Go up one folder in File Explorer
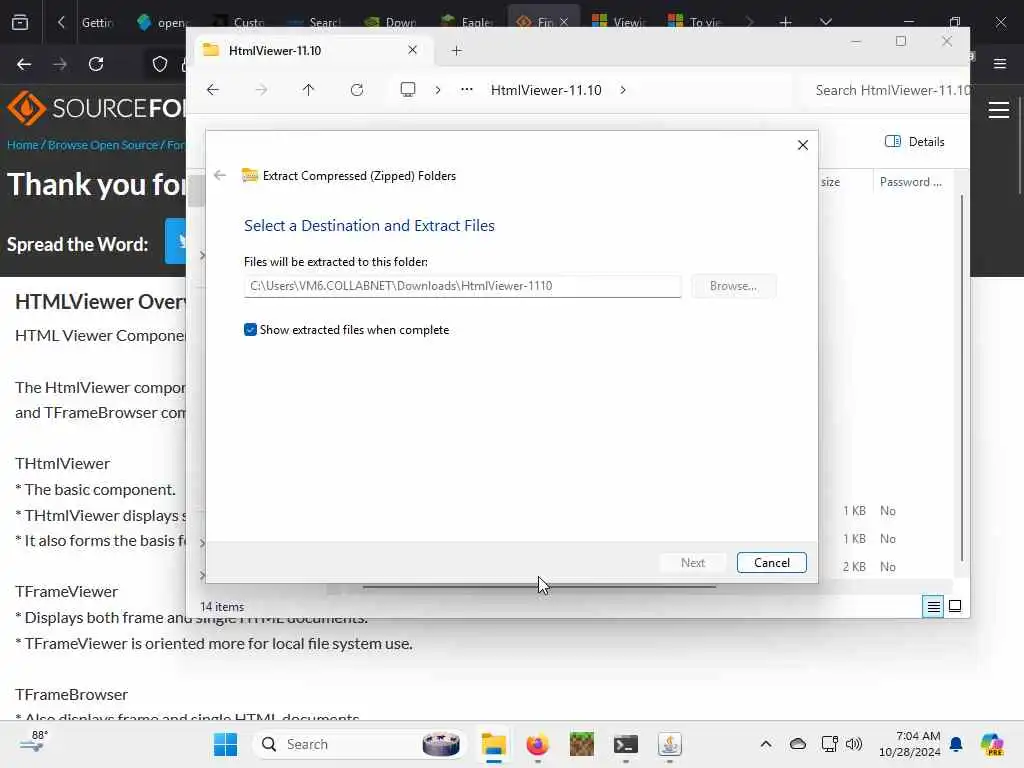Image resolution: width=1024 pixels, height=768 pixels. tap(308, 90)
